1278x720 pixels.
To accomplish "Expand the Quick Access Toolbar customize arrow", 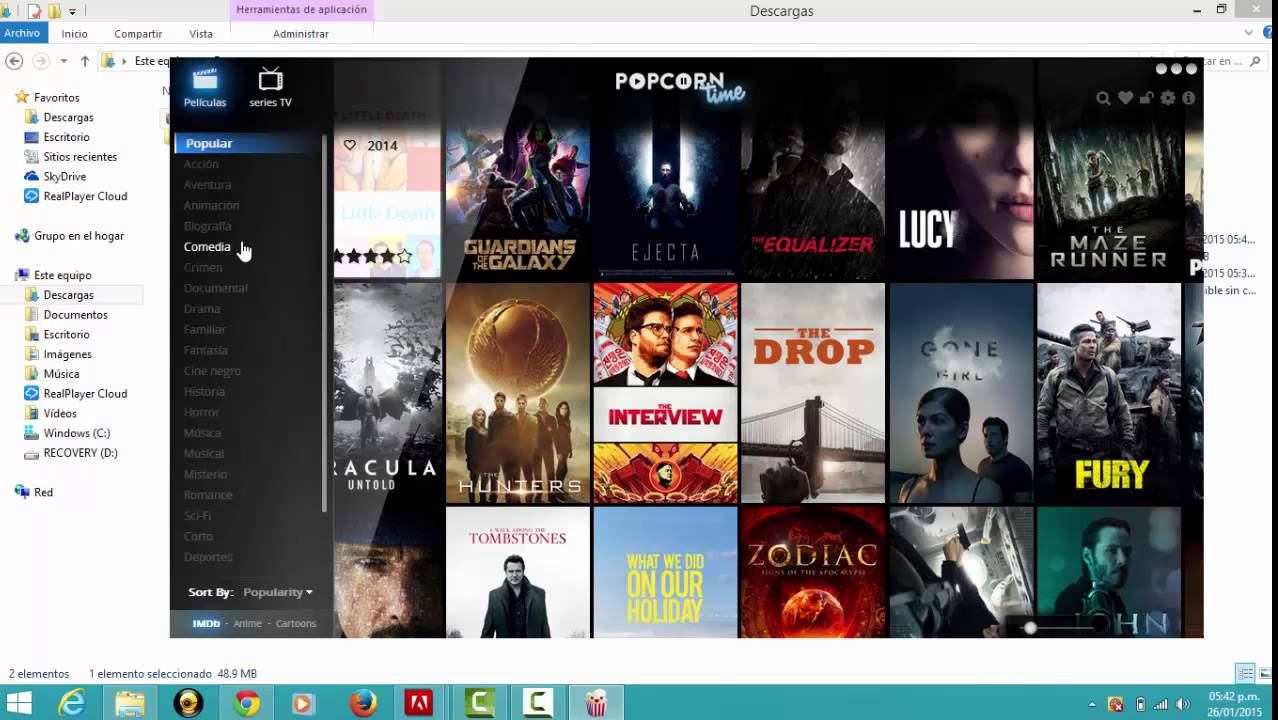I will click(x=73, y=11).
